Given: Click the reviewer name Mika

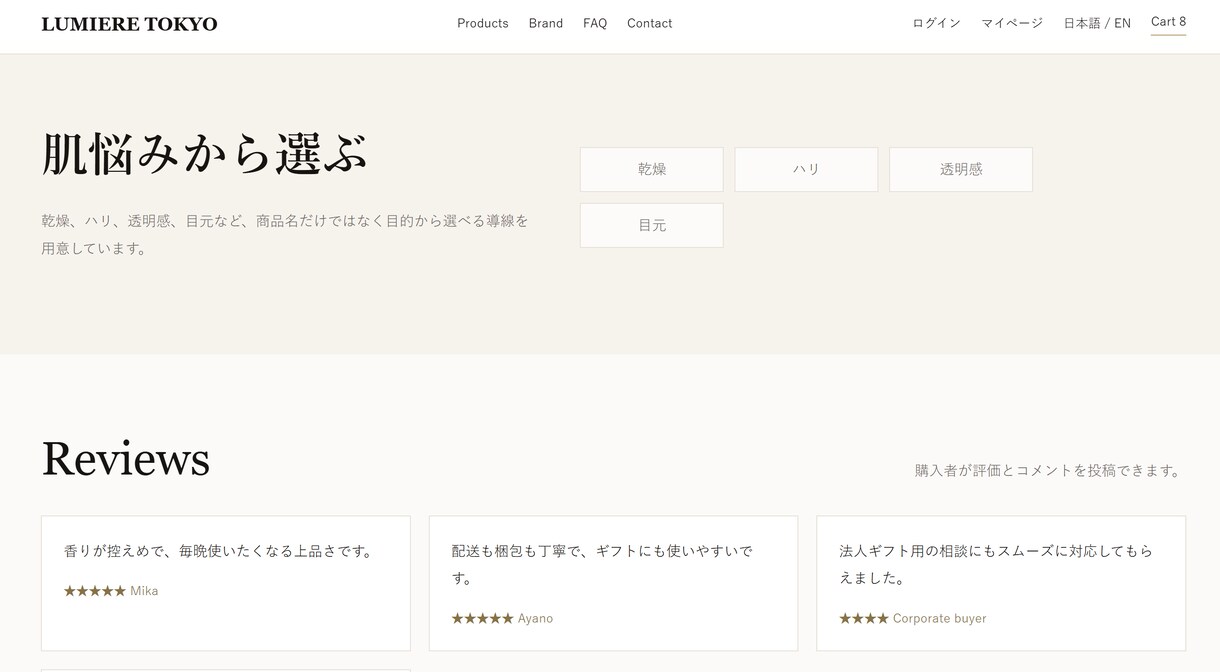Looking at the screenshot, I should [x=144, y=591].
